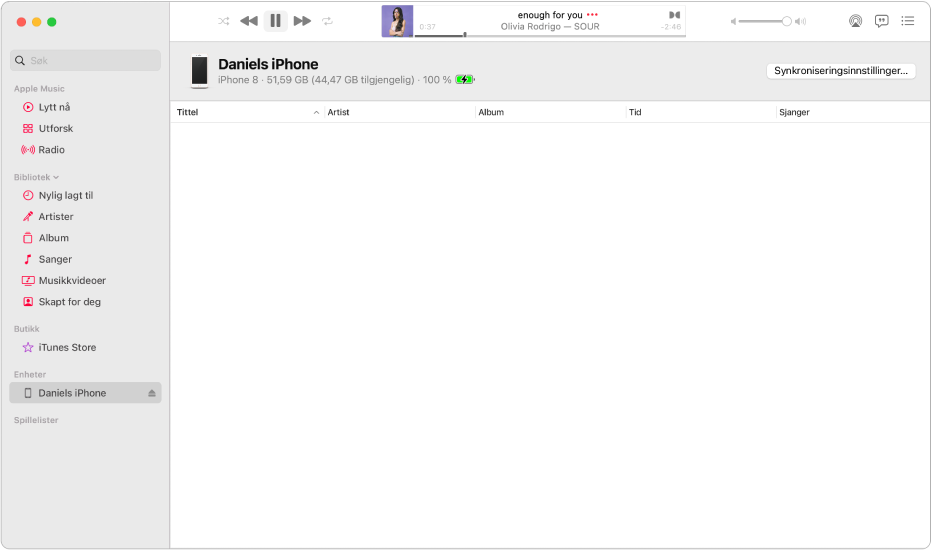
Task: Show lyrics panel
Action: click(882, 21)
